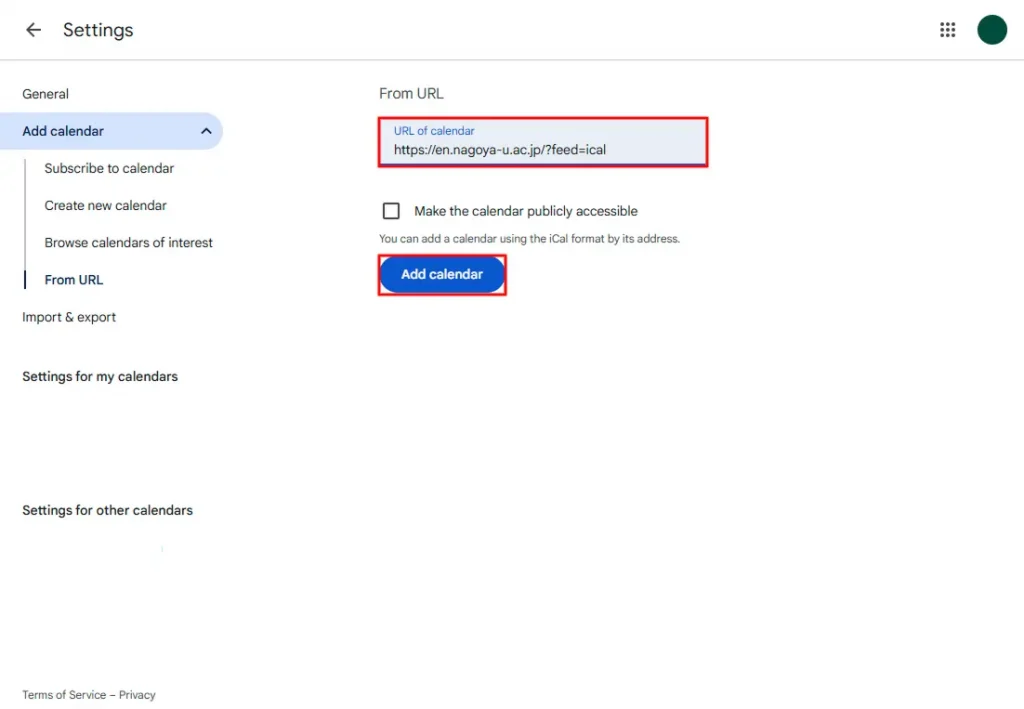Collapse the Add calendar section chevron
The width and height of the screenshot is (1024, 709).
[206, 130]
